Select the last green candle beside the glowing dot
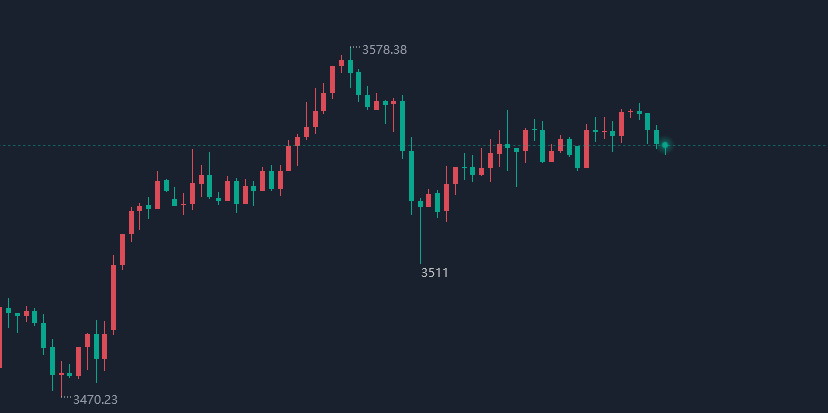828x413 pixels. click(657, 137)
